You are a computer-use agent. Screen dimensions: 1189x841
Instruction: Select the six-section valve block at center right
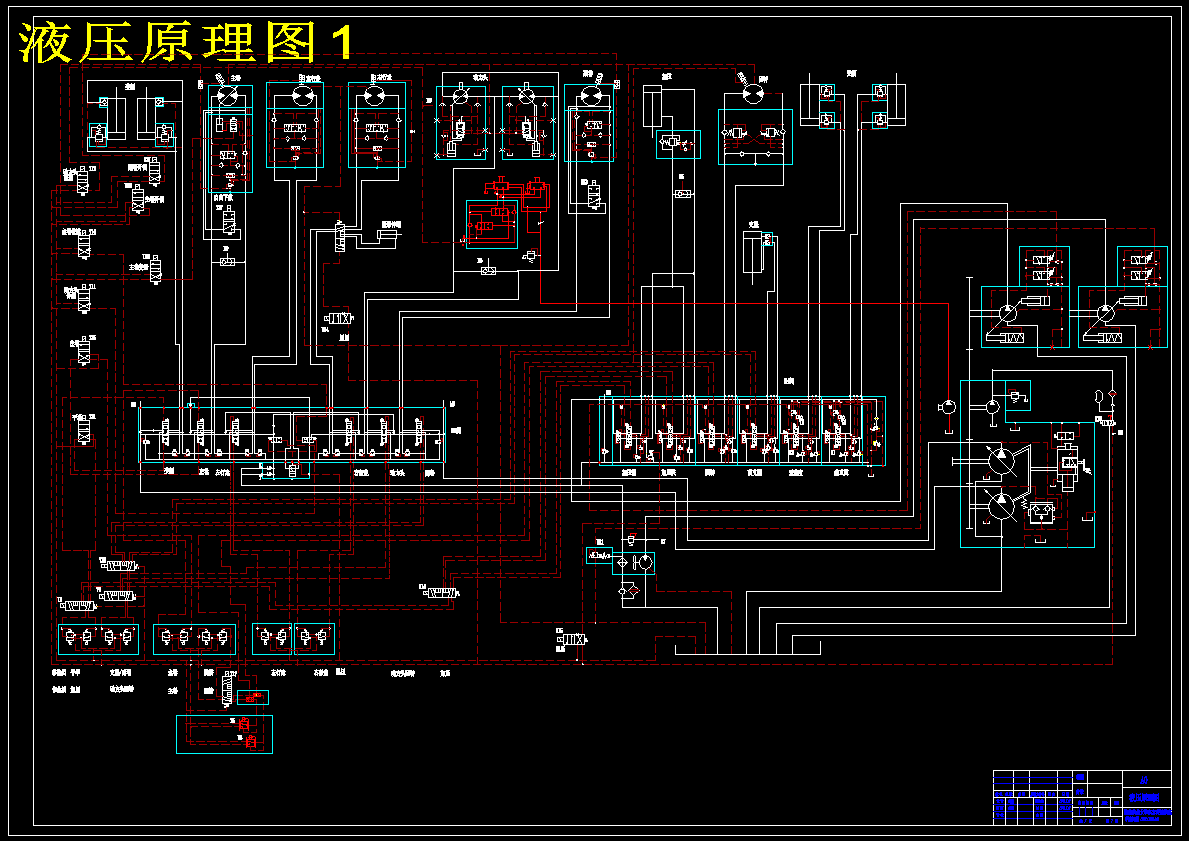(742, 431)
